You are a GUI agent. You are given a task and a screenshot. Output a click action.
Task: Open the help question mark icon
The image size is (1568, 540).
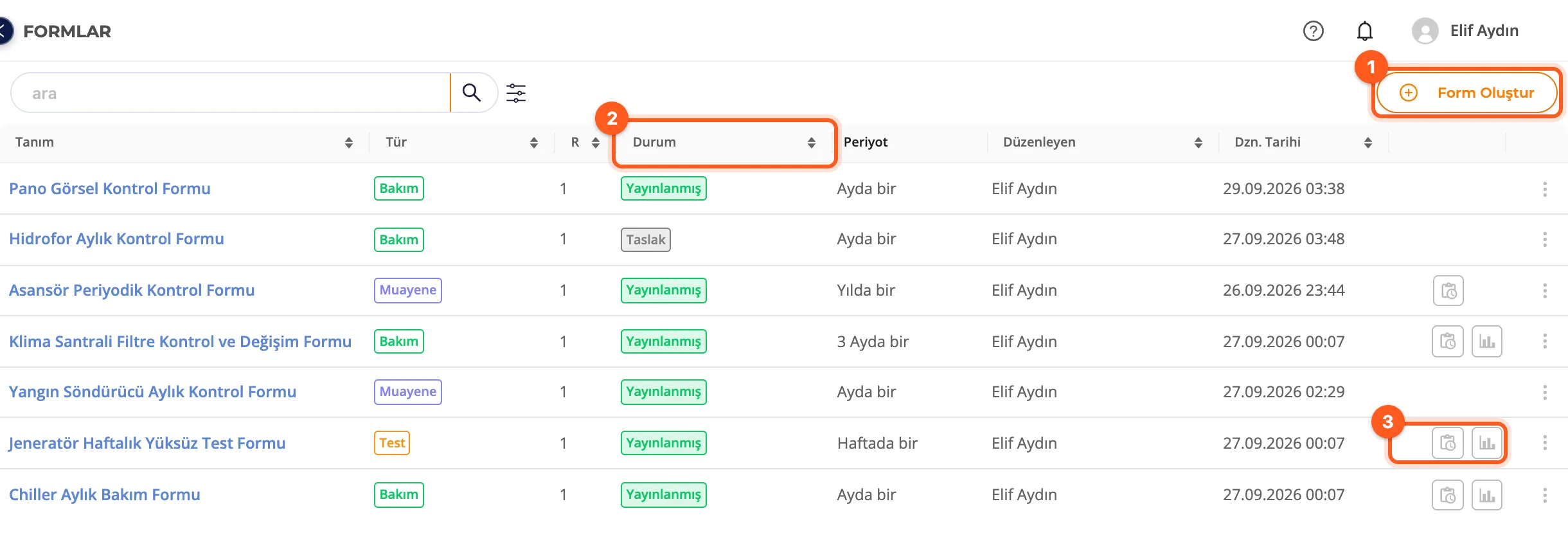[1313, 31]
